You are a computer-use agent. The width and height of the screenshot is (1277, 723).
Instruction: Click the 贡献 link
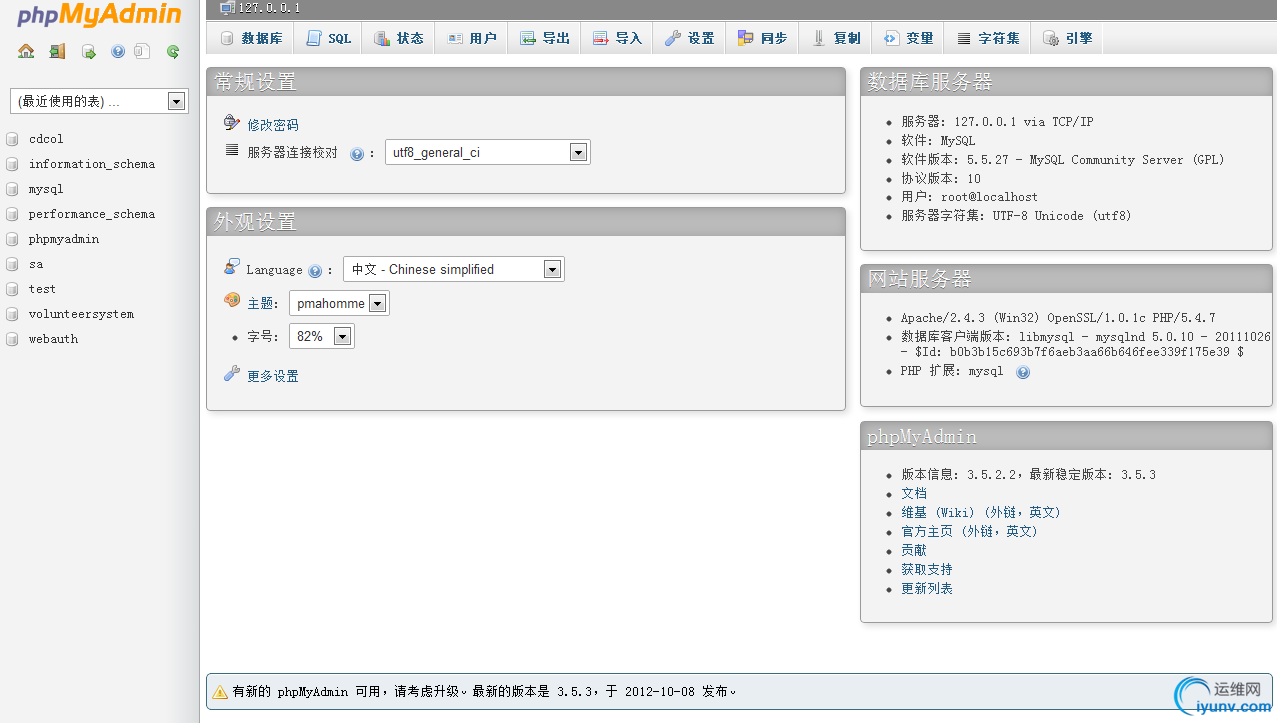point(914,550)
